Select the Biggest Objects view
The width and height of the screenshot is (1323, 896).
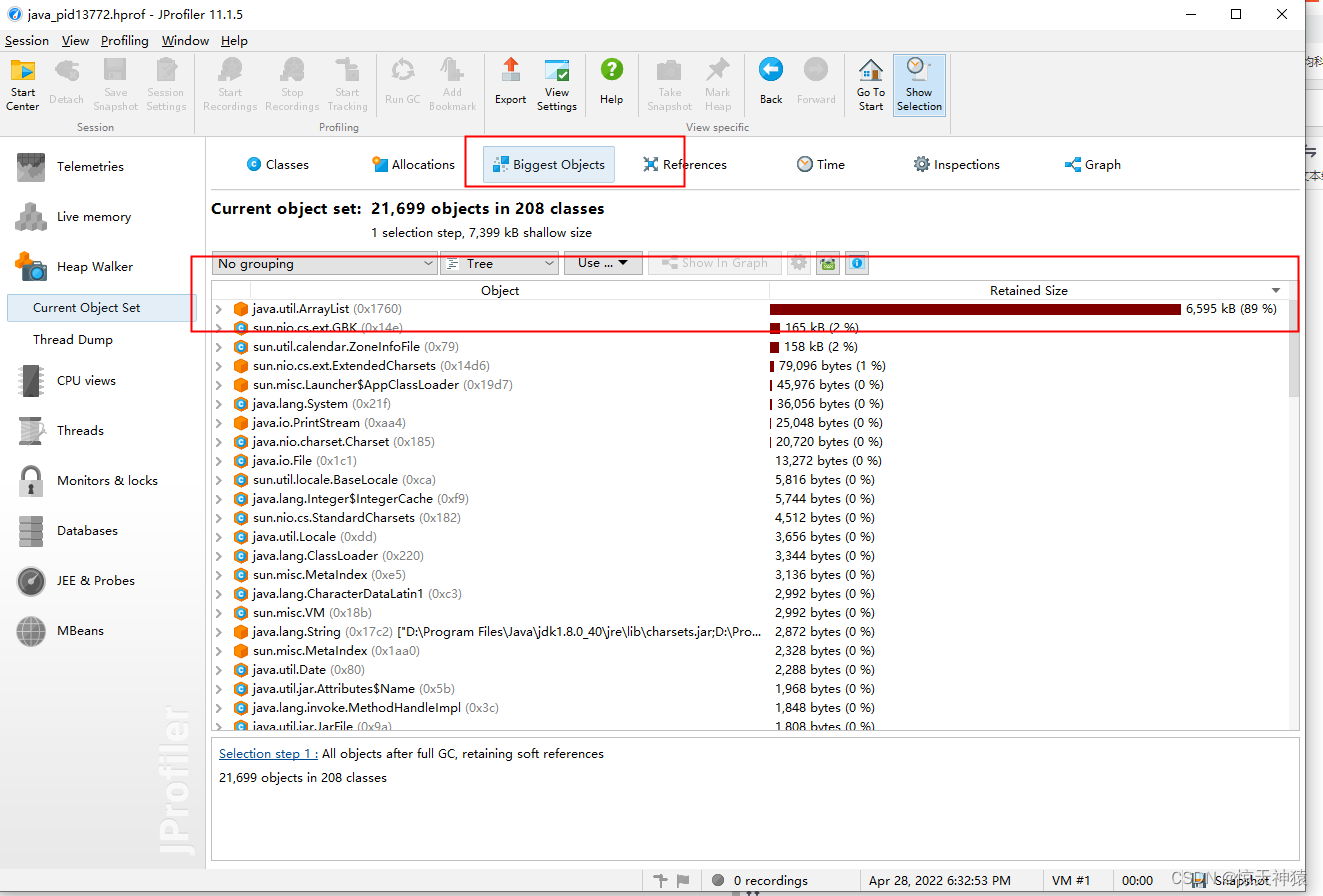[x=549, y=165]
